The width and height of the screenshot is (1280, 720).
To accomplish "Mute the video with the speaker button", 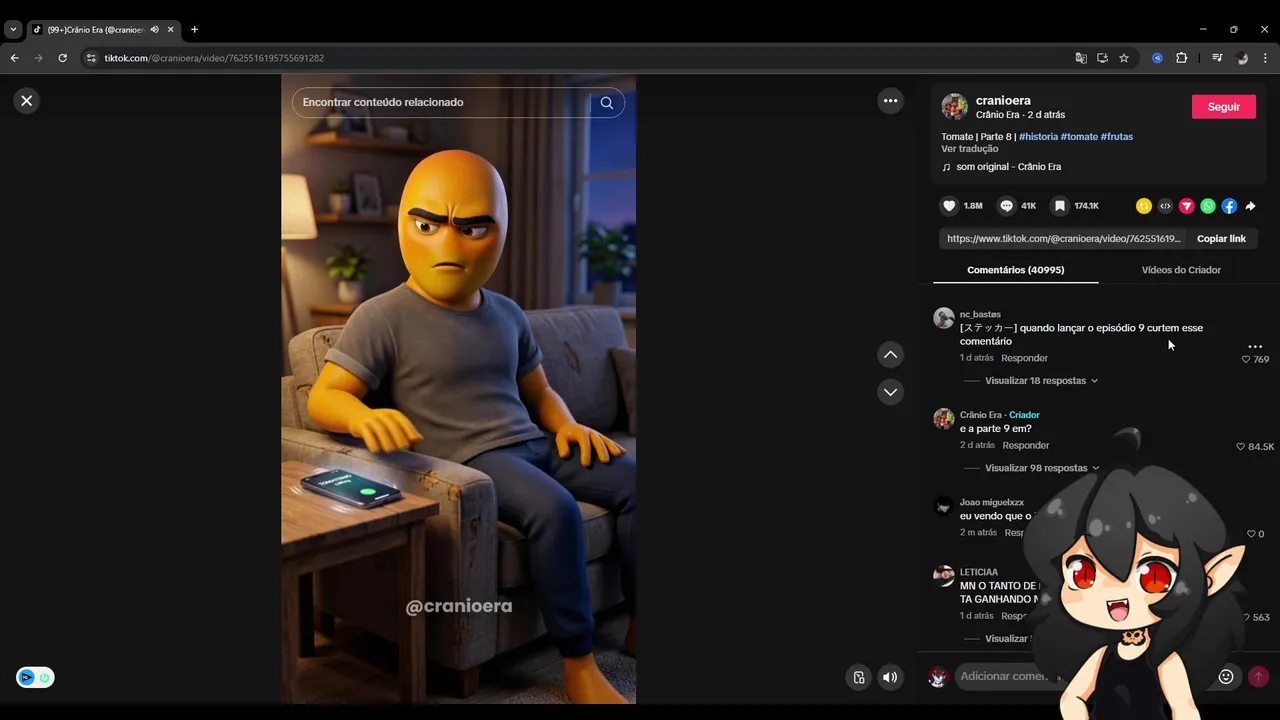I will point(890,677).
